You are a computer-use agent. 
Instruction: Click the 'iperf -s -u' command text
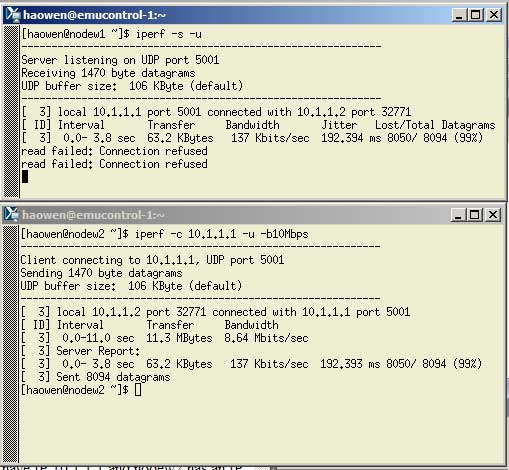coord(169,34)
